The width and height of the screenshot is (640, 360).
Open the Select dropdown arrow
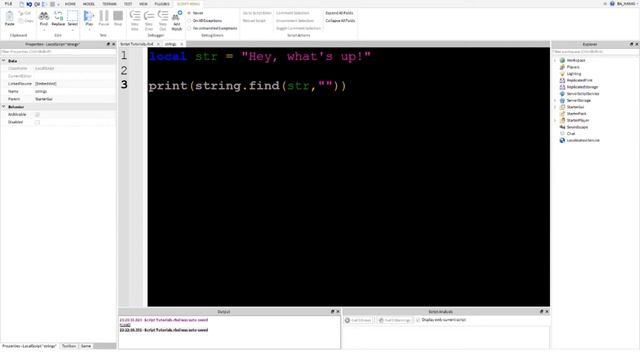tap(72, 29)
